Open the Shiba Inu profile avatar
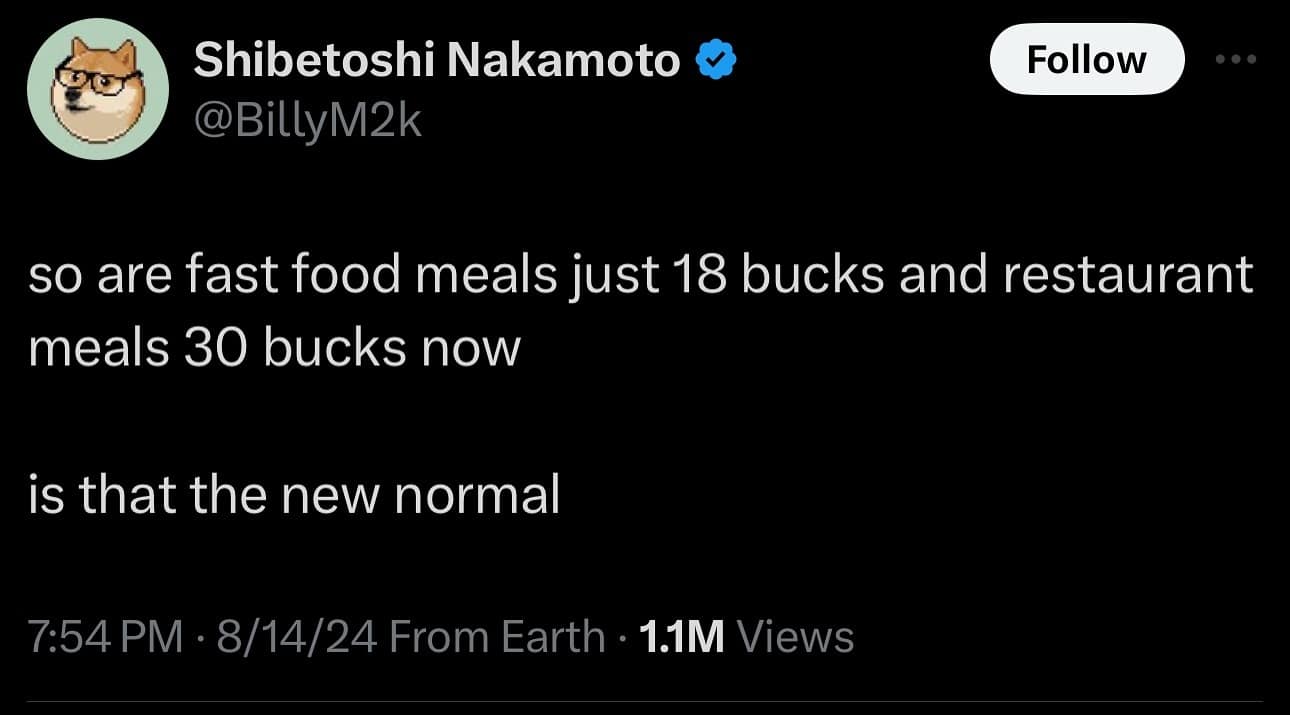The height and width of the screenshot is (715, 1290). [95, 93]
